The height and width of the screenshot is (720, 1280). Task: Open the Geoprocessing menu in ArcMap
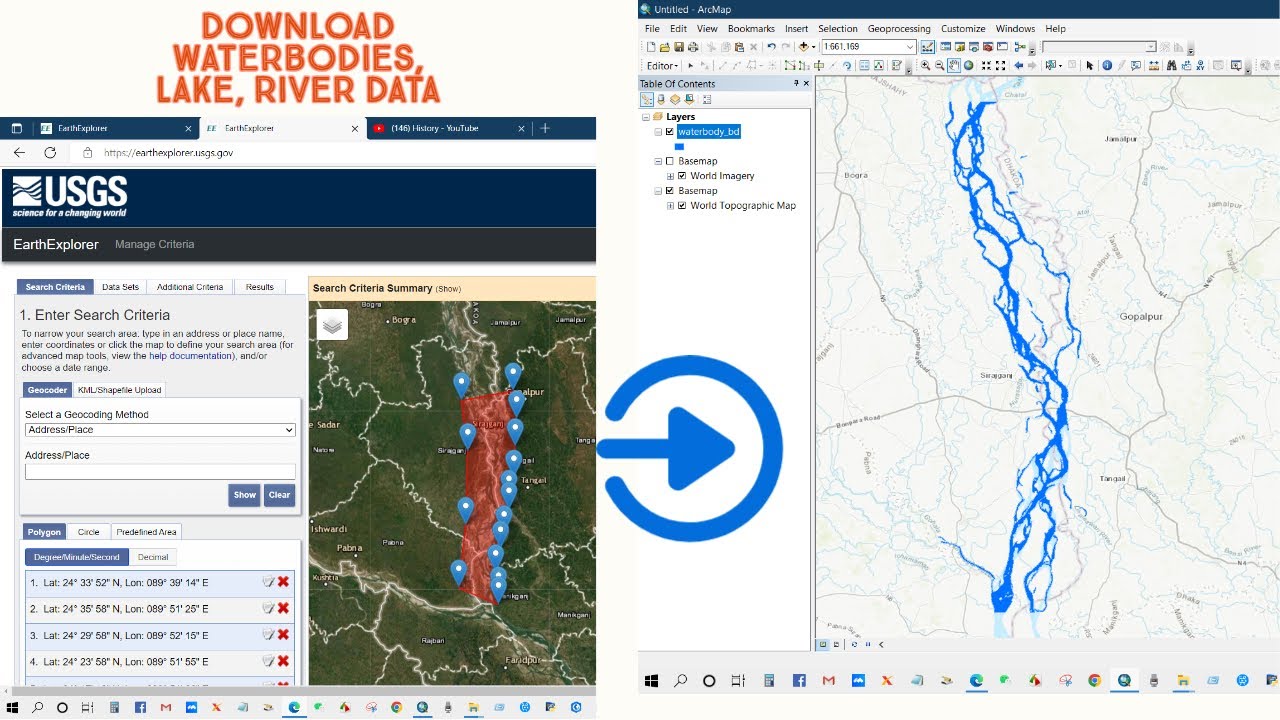pyautogui.click(x=899, y=29)
